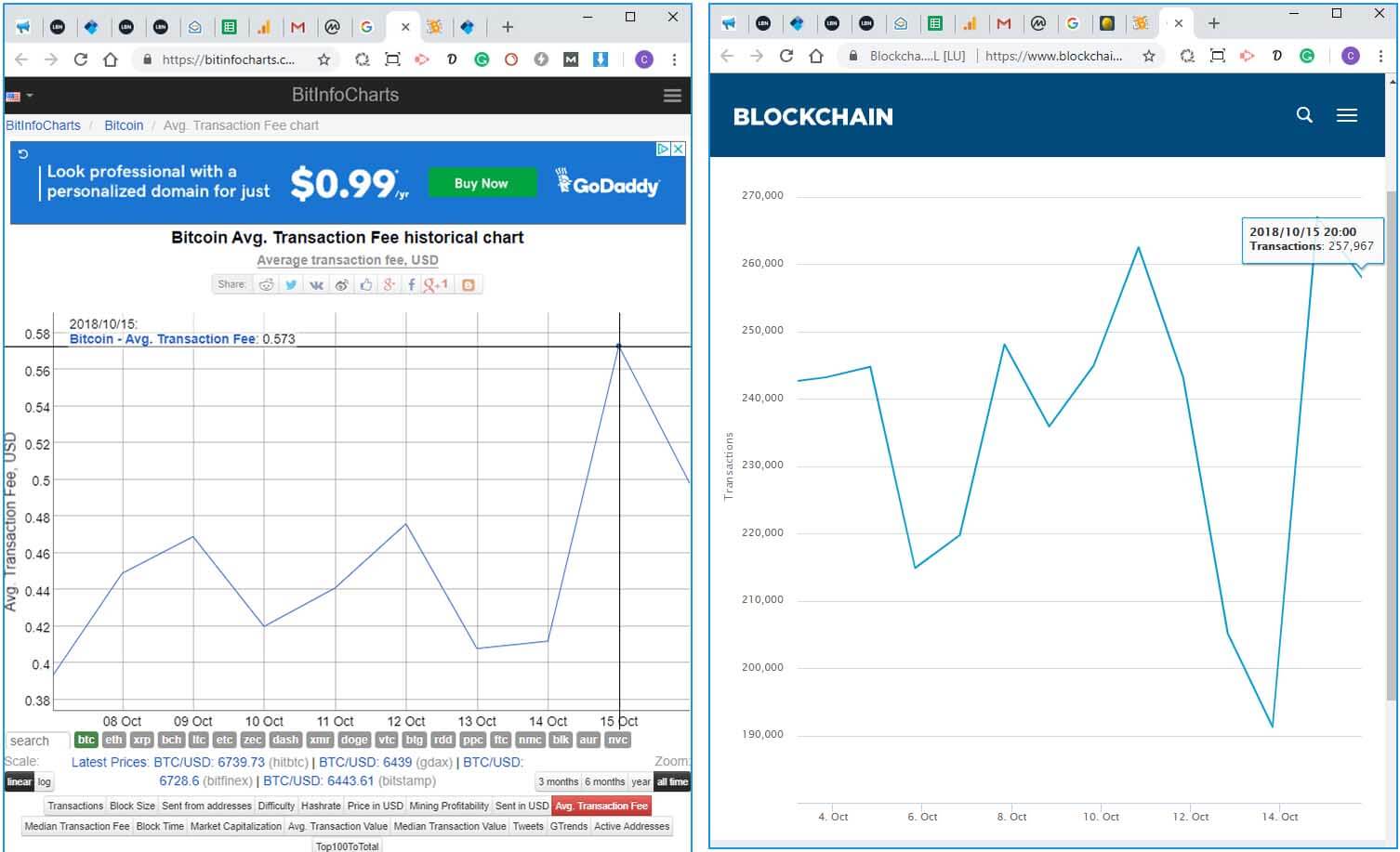Toggle the btc coin tag
The image size is (1400, 852).
click(86, 741)
